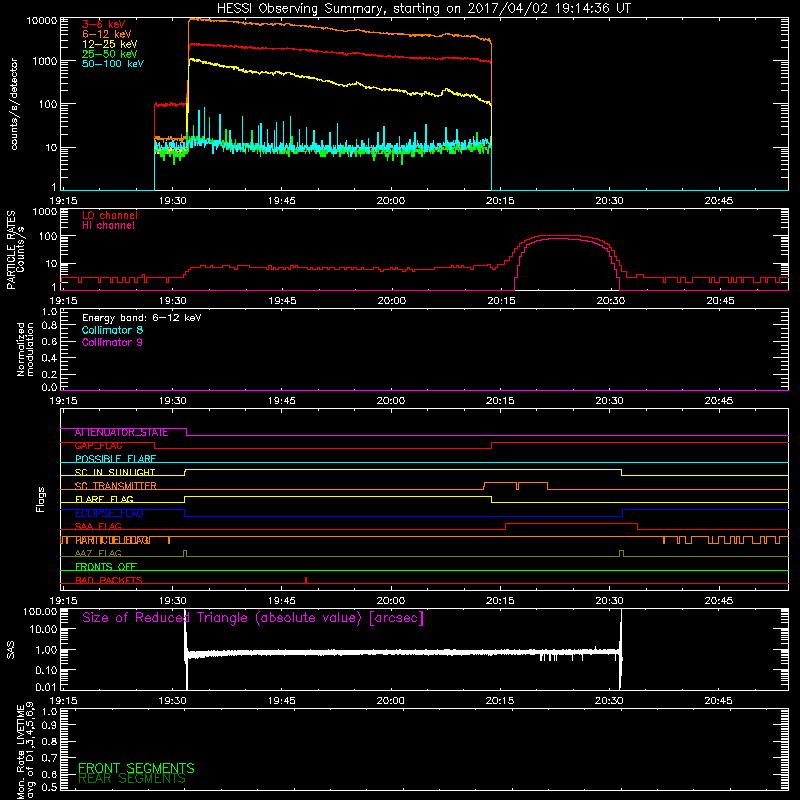
Task: Select the SAA_FLAG label
Action: (x=98, y=527)
